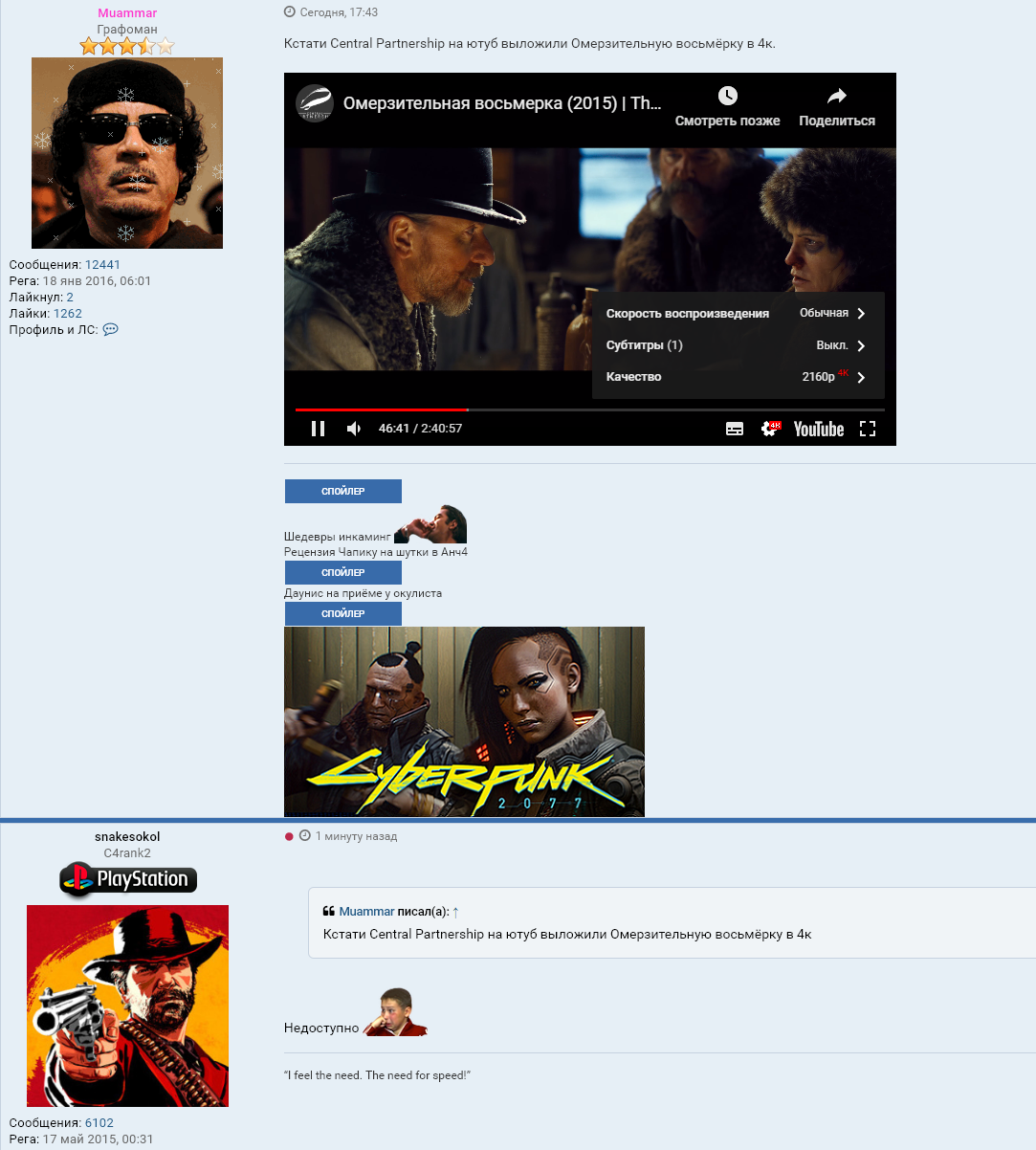View Muammar's received likes 1262
The width and height of the screenshot is (1036, 1150).
coord(68,314)
